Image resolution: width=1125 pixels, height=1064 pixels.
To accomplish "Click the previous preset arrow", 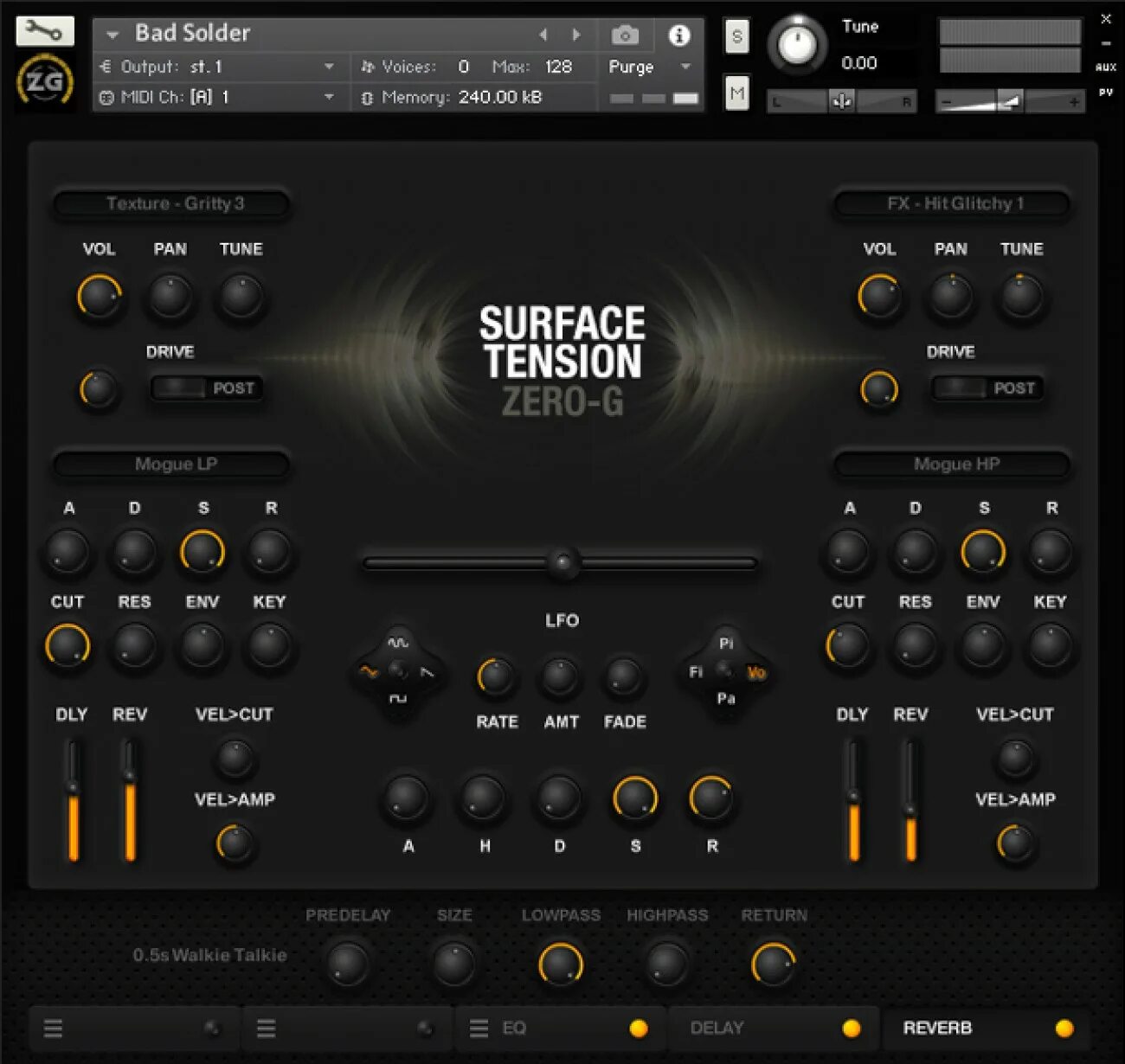I will click(x=543, y=35).
